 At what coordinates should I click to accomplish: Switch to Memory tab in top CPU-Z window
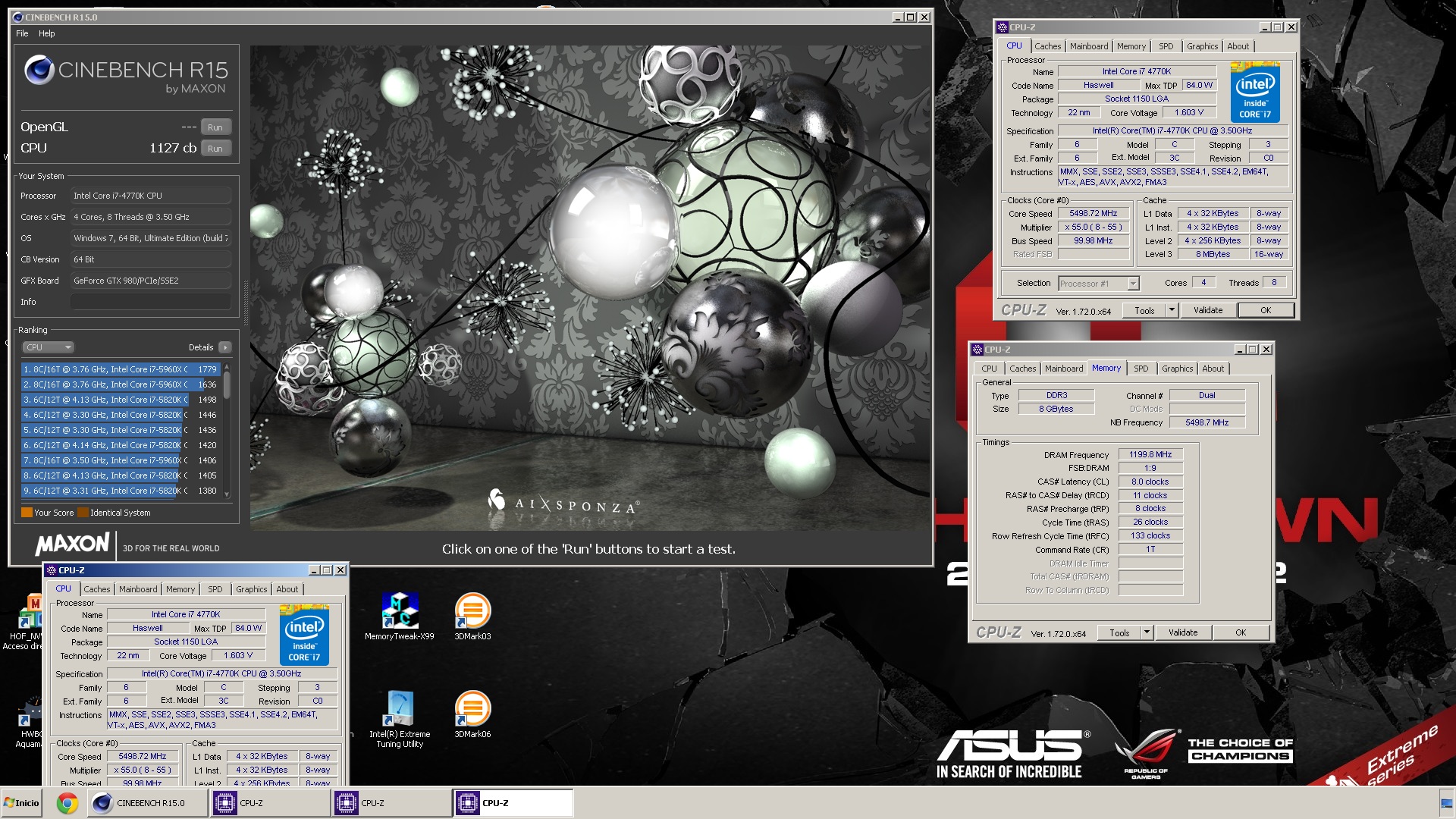click(1131, 46)
